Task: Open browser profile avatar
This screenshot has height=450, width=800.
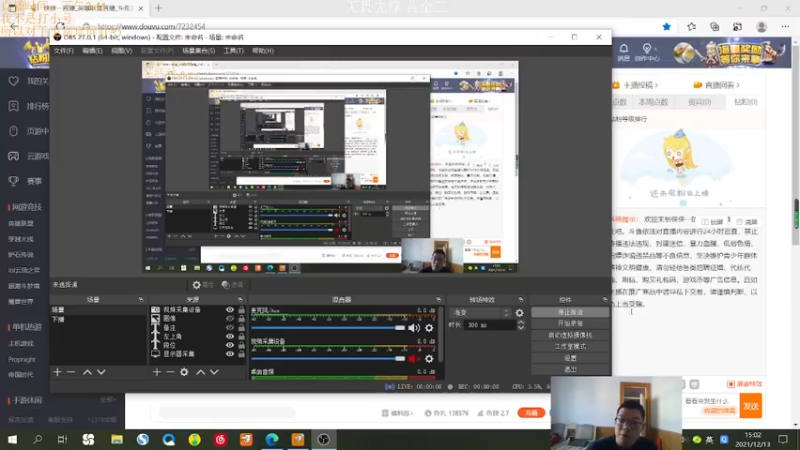Action: (x=761, y=27)
